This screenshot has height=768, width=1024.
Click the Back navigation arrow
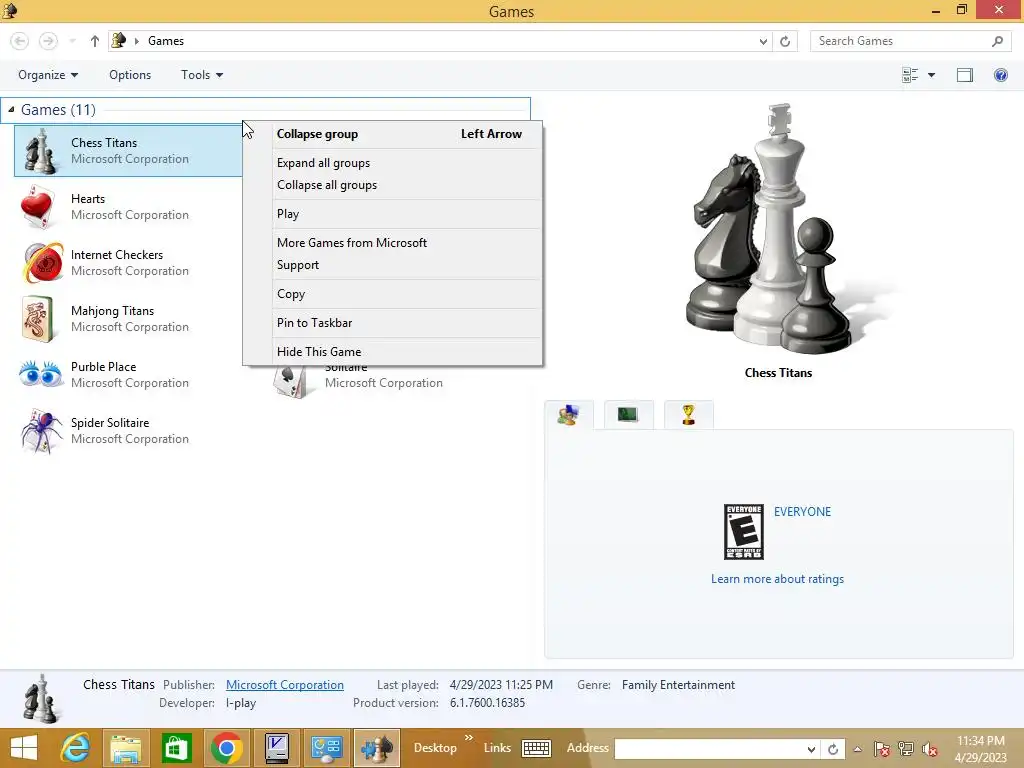20,41
